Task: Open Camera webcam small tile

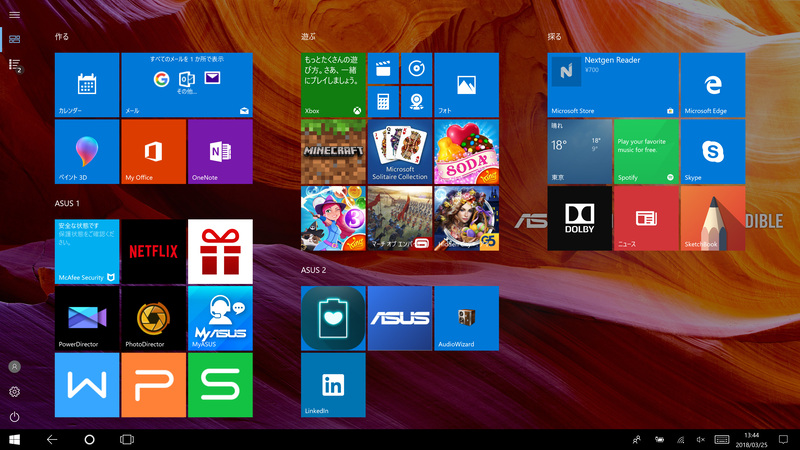Action: pos(416,102)
